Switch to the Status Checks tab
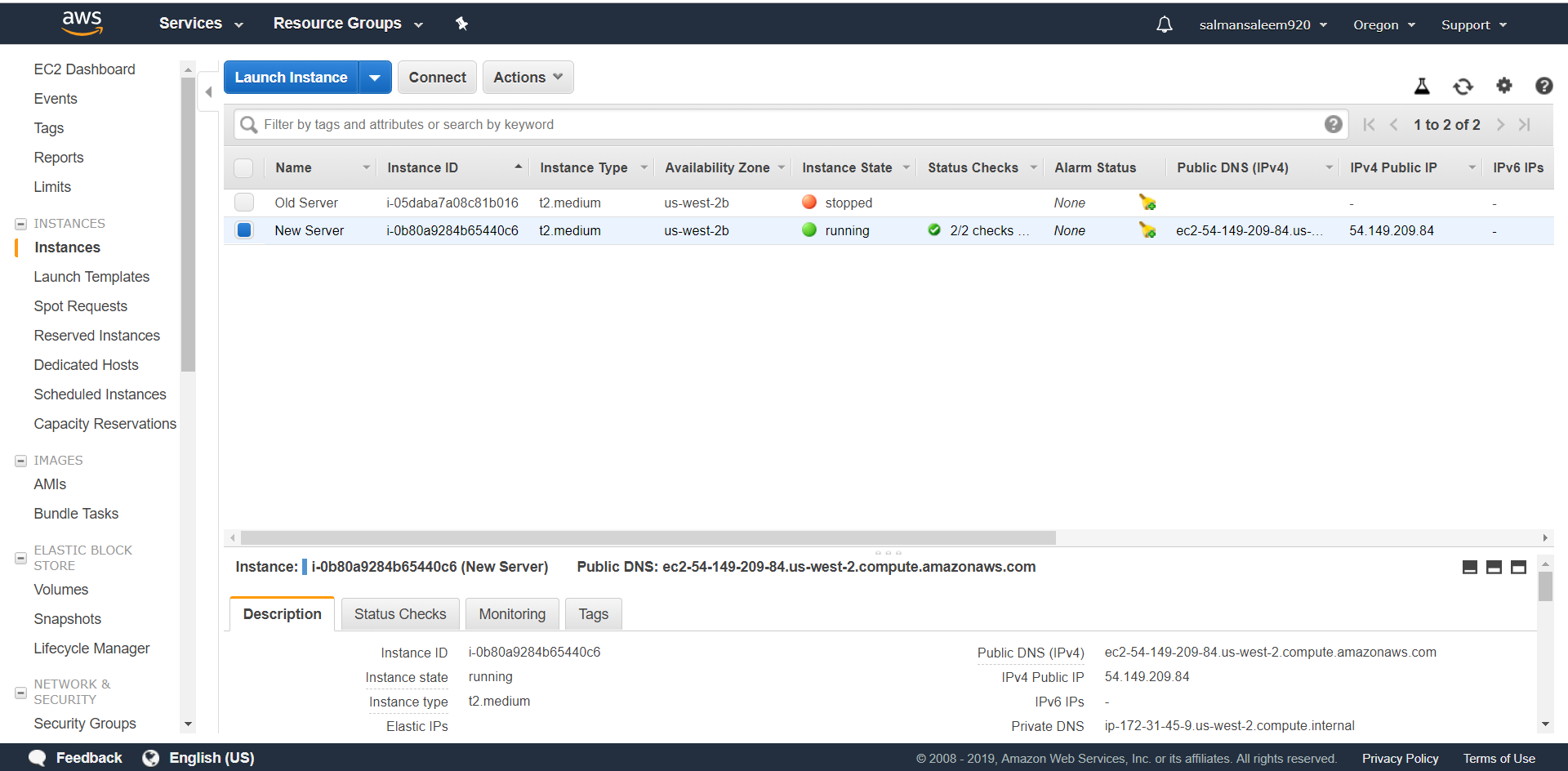 click(x=400, y=614)
